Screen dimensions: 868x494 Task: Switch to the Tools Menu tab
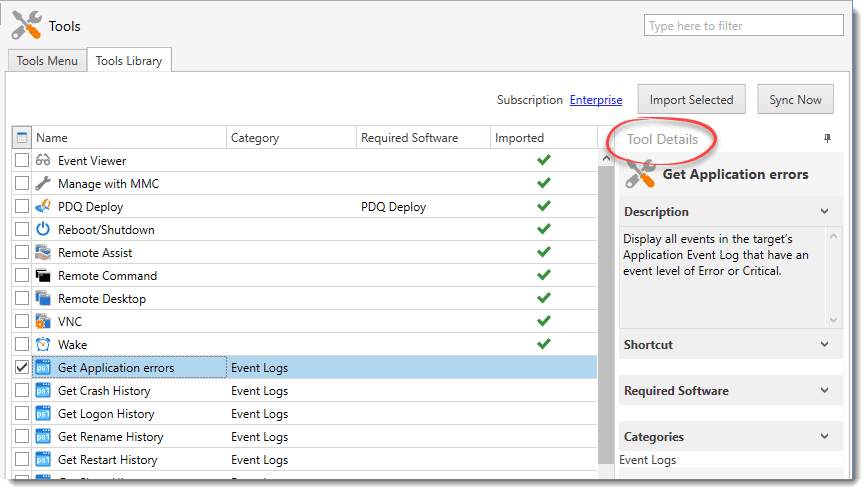(47, 60)
